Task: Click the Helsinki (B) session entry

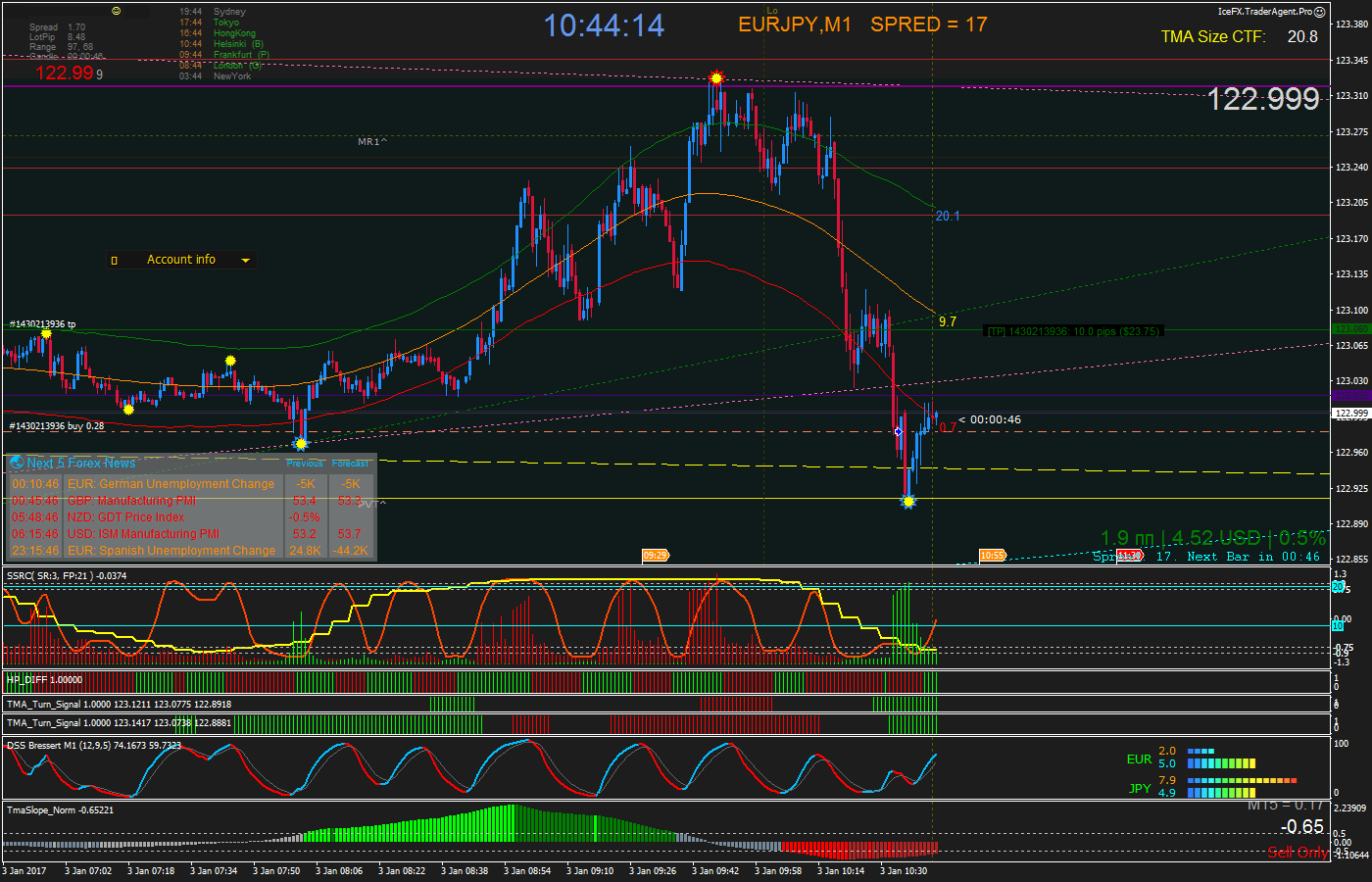Action: pos(221,44)
